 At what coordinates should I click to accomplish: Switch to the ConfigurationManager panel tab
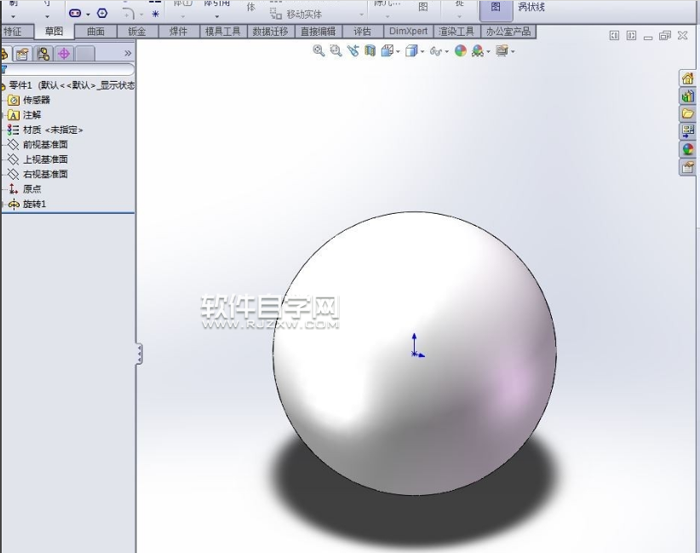[43, 54]
